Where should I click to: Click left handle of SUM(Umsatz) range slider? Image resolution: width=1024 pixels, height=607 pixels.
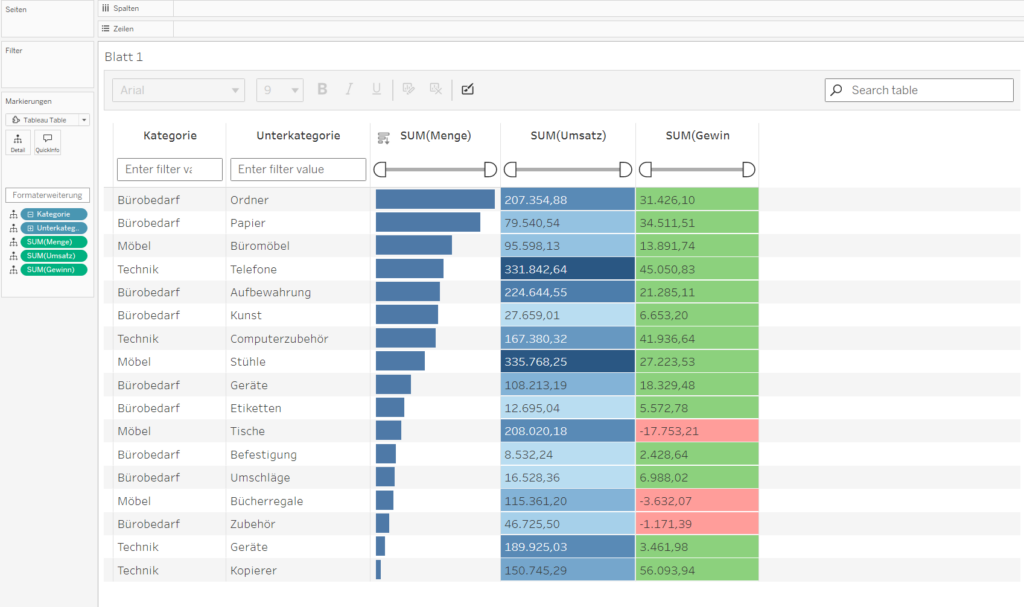coord(511,170)
